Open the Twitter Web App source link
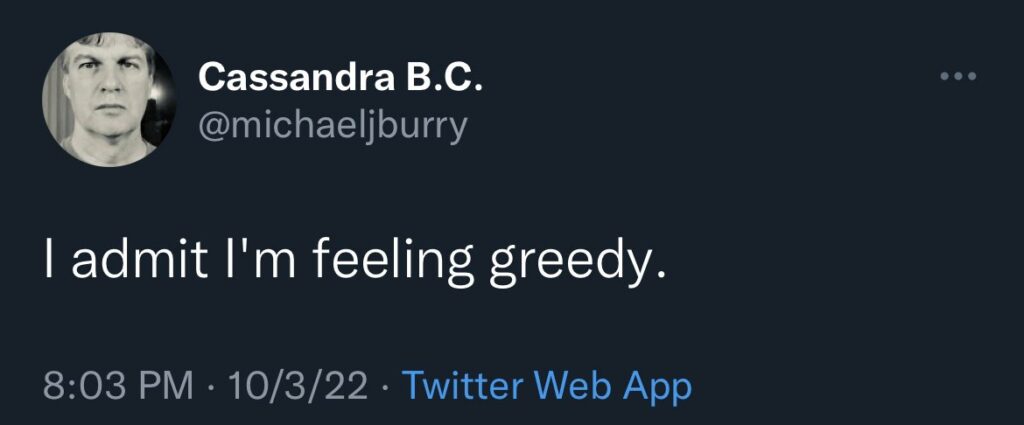 [x=546, y=386]
